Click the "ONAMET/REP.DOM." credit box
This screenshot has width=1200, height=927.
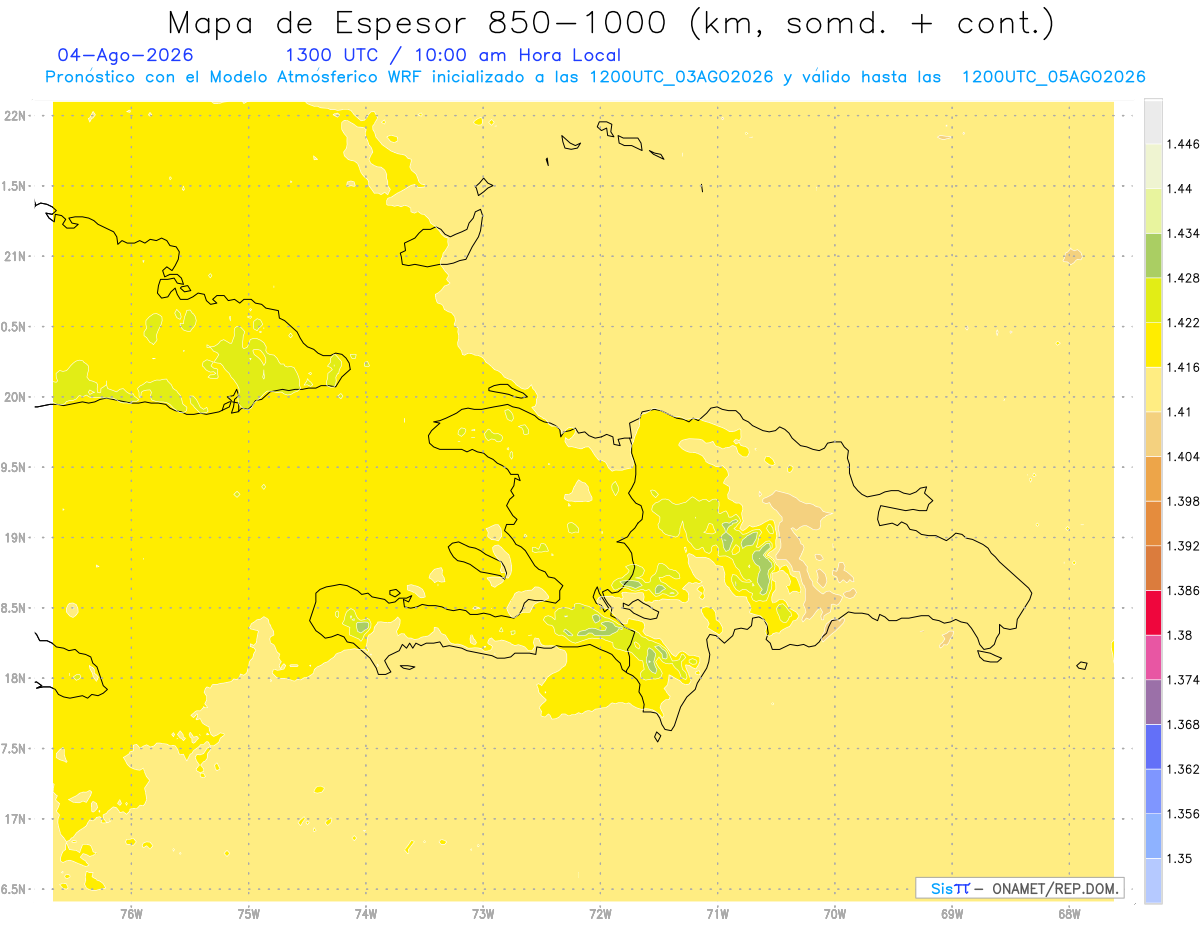pos(1020,888)
